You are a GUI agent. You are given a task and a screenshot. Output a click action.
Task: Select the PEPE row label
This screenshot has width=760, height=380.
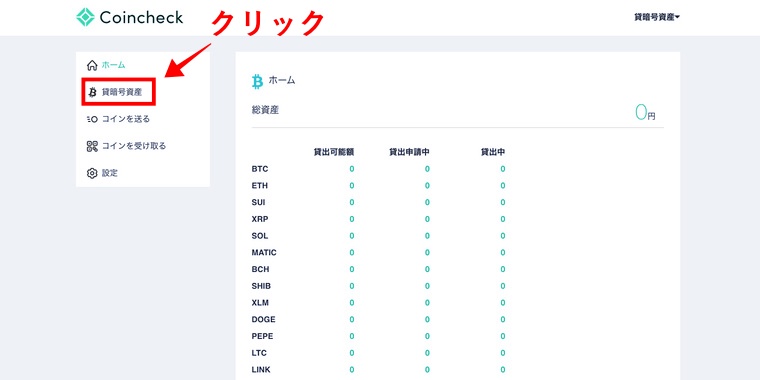(262, 336)
